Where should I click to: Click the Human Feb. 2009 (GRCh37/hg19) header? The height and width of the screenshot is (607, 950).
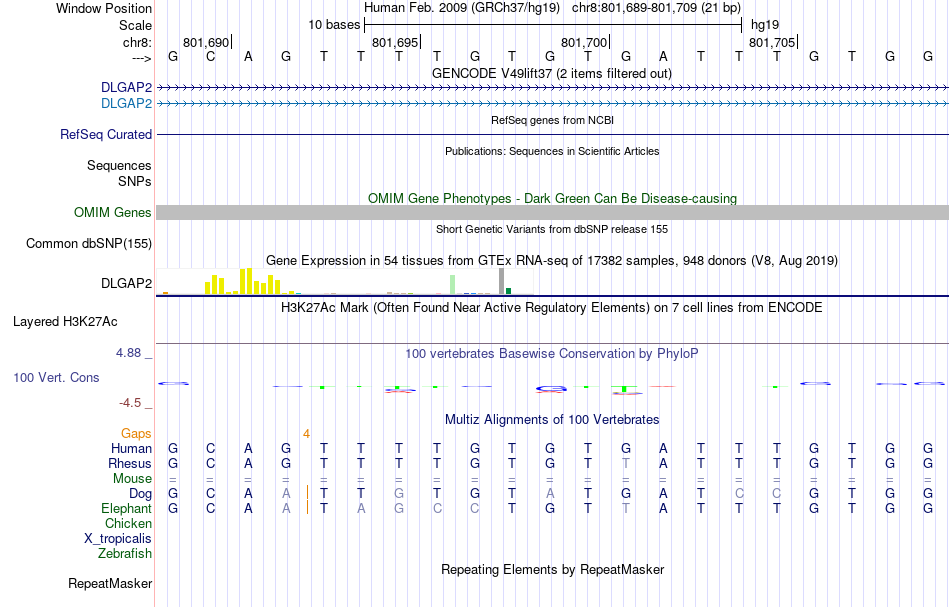[462, 8]
